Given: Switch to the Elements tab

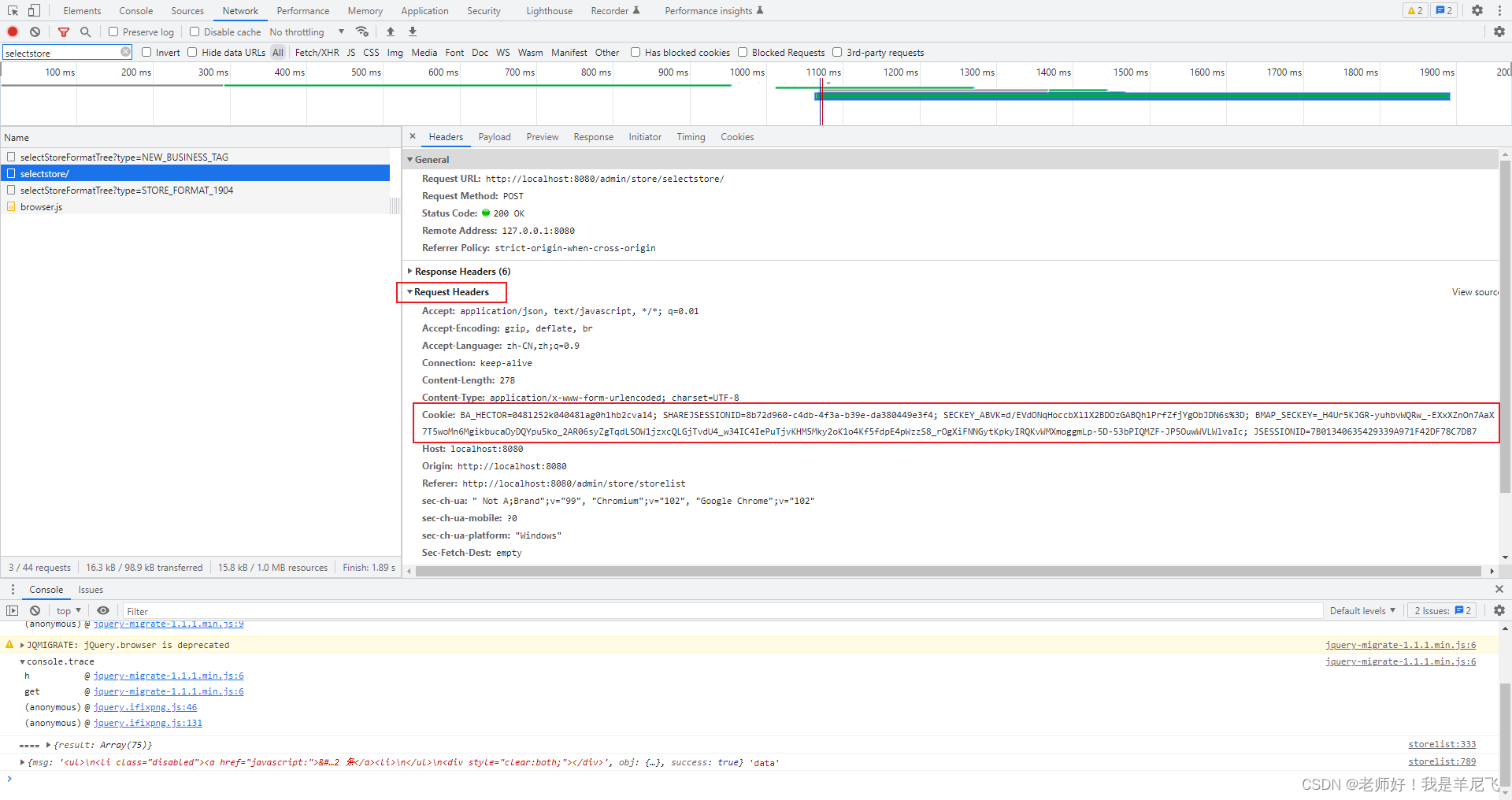Looking at the screenshot, I should 82,11.
